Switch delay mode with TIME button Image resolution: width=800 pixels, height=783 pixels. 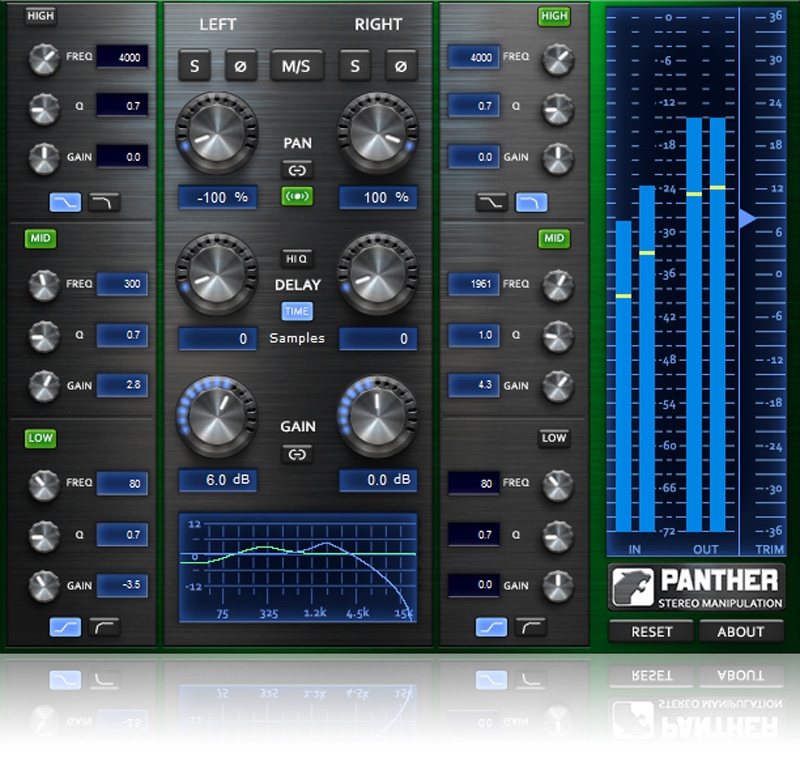pyautogui.click(x=297, y=311)
